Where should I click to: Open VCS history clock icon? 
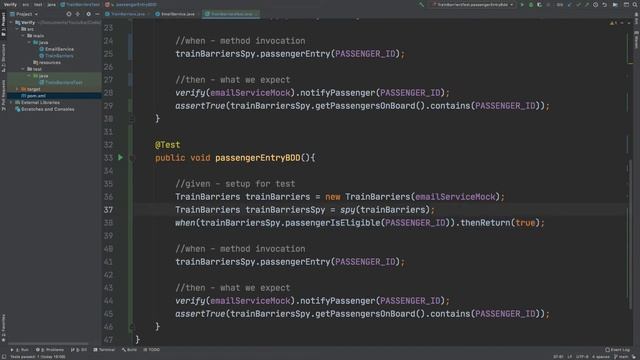[596, 4]
